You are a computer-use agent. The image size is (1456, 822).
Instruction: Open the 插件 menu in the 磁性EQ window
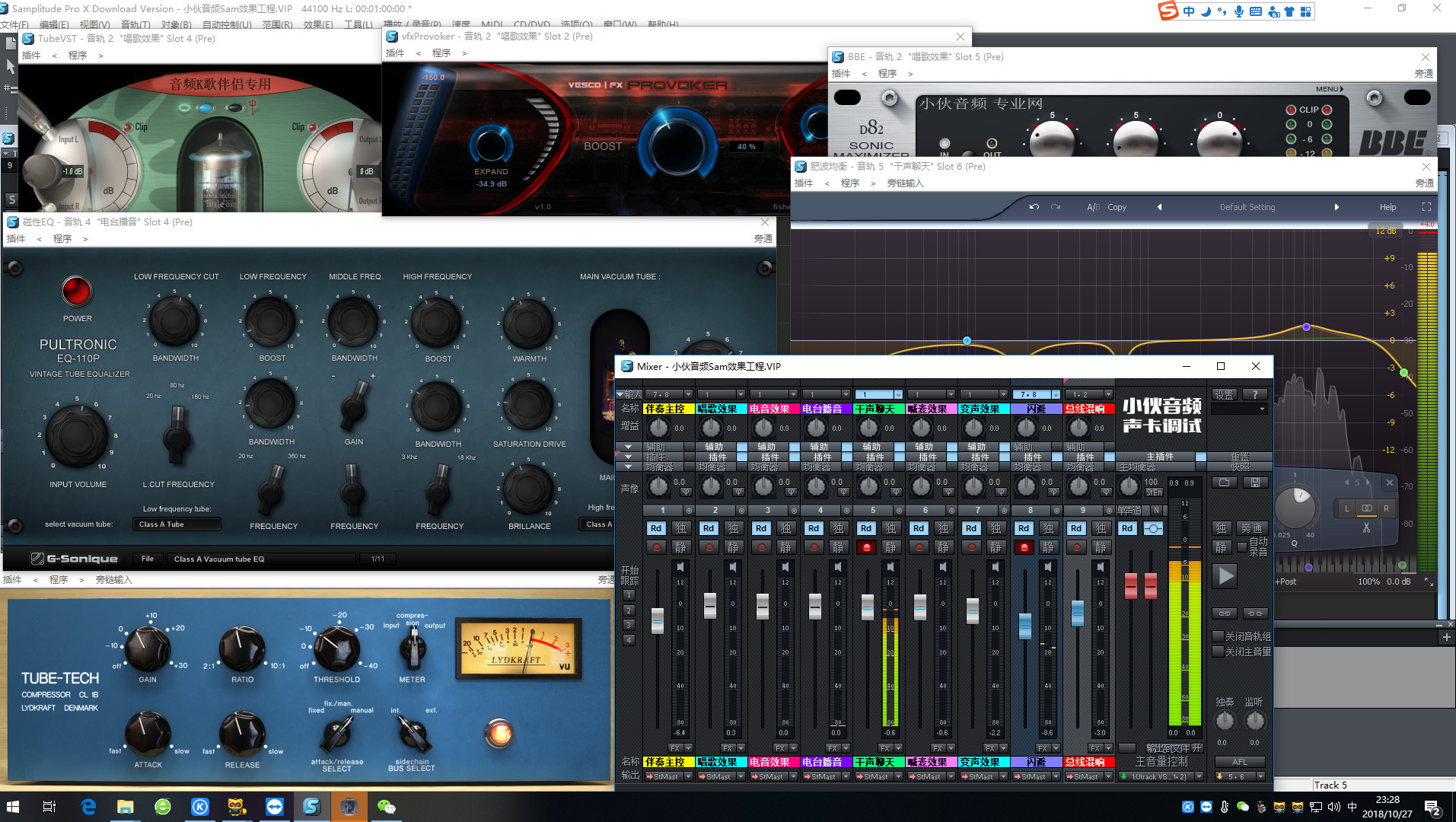pyautogui.click(x=16, y=239)
